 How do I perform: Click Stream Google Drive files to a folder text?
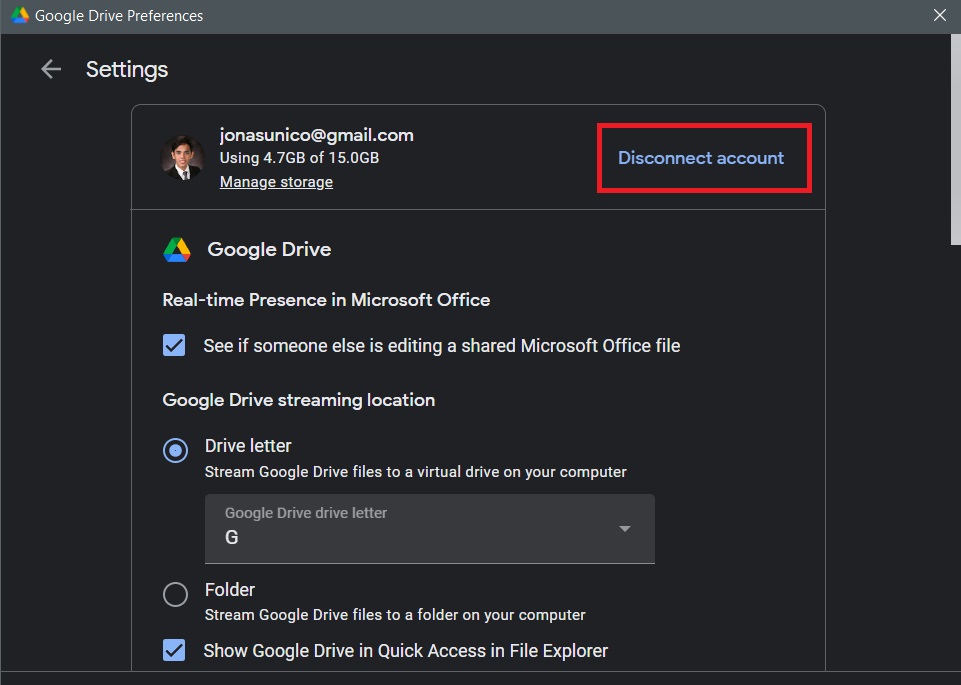click(x=395, y=615)
